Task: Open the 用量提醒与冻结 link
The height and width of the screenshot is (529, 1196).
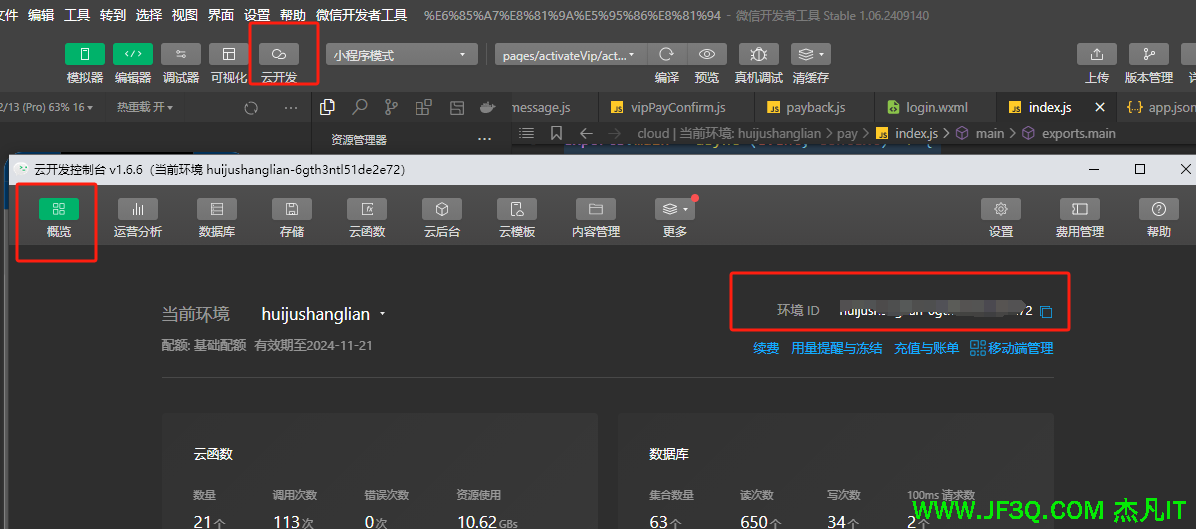Action: point(837,348)
